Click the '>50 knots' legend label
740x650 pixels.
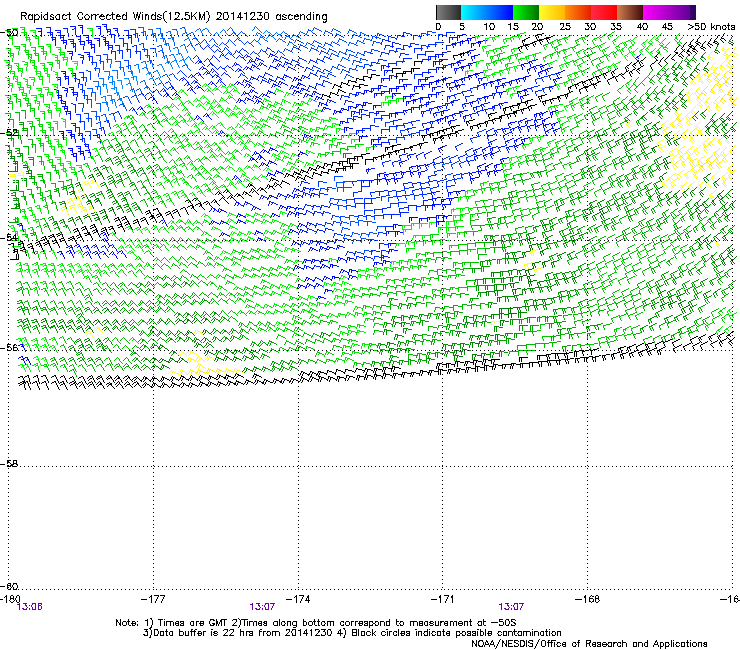pyautogui.click(x=711, y=27)
